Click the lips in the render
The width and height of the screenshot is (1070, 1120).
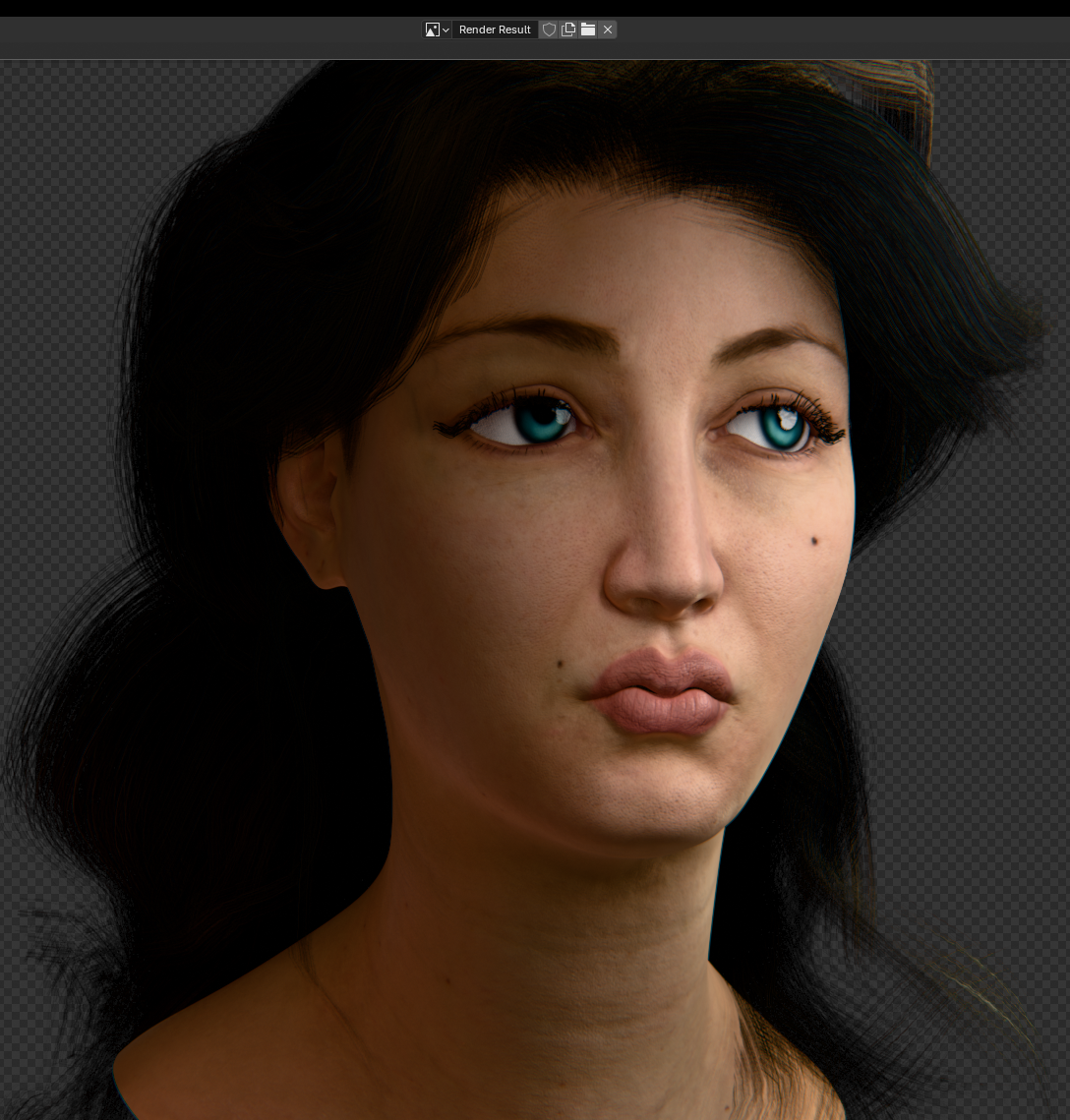(661, 691)
